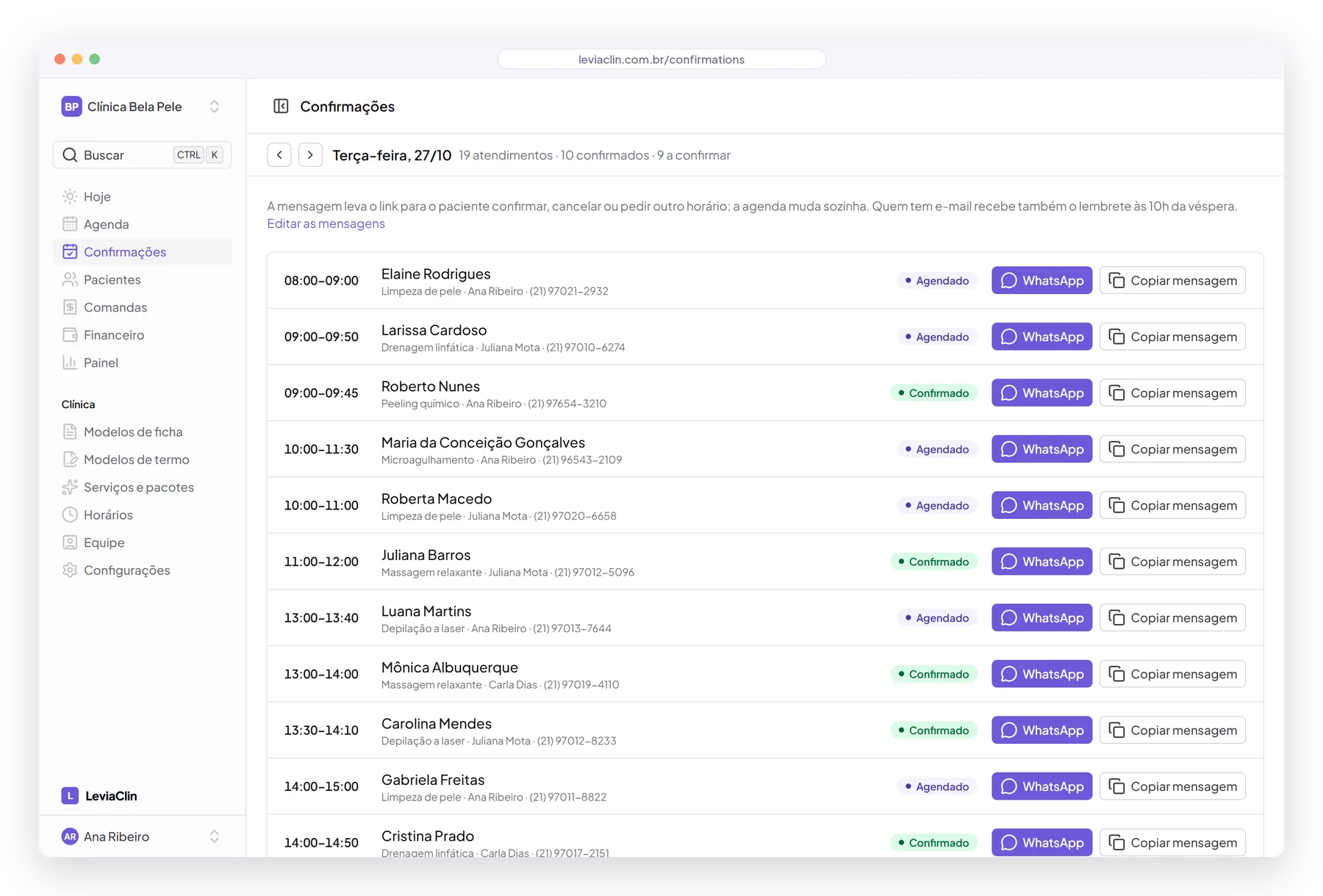
Task: Copy message for Larissa Cardoso
Action: tap(1172, 337)
